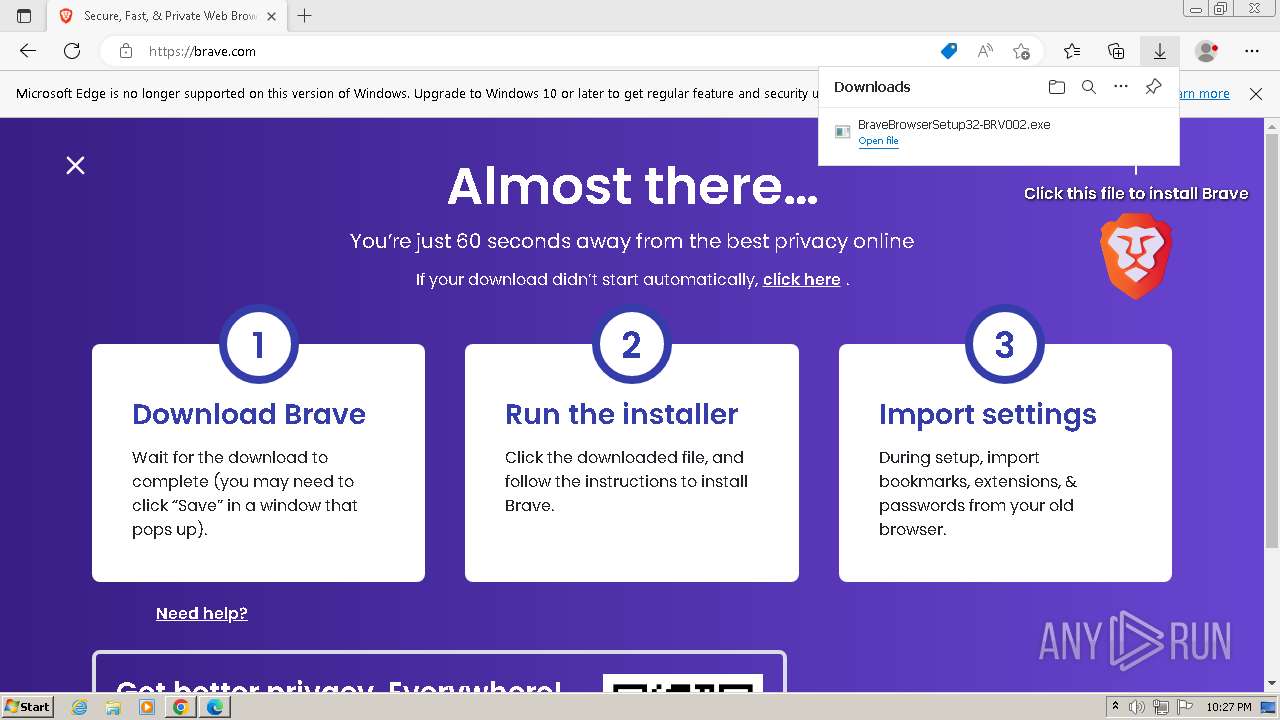Go back to previous page

[x=28, y=51]
